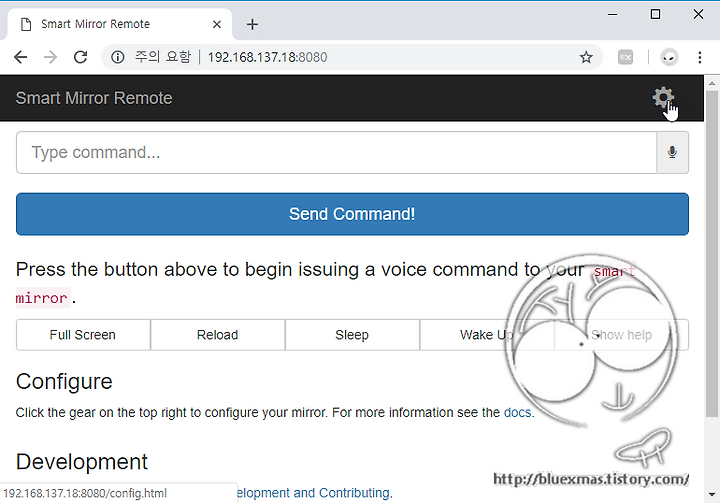The width and height of the screenshot is (720, 503).
Task: Put the mirror to Sleep
Action: (352, 335)
